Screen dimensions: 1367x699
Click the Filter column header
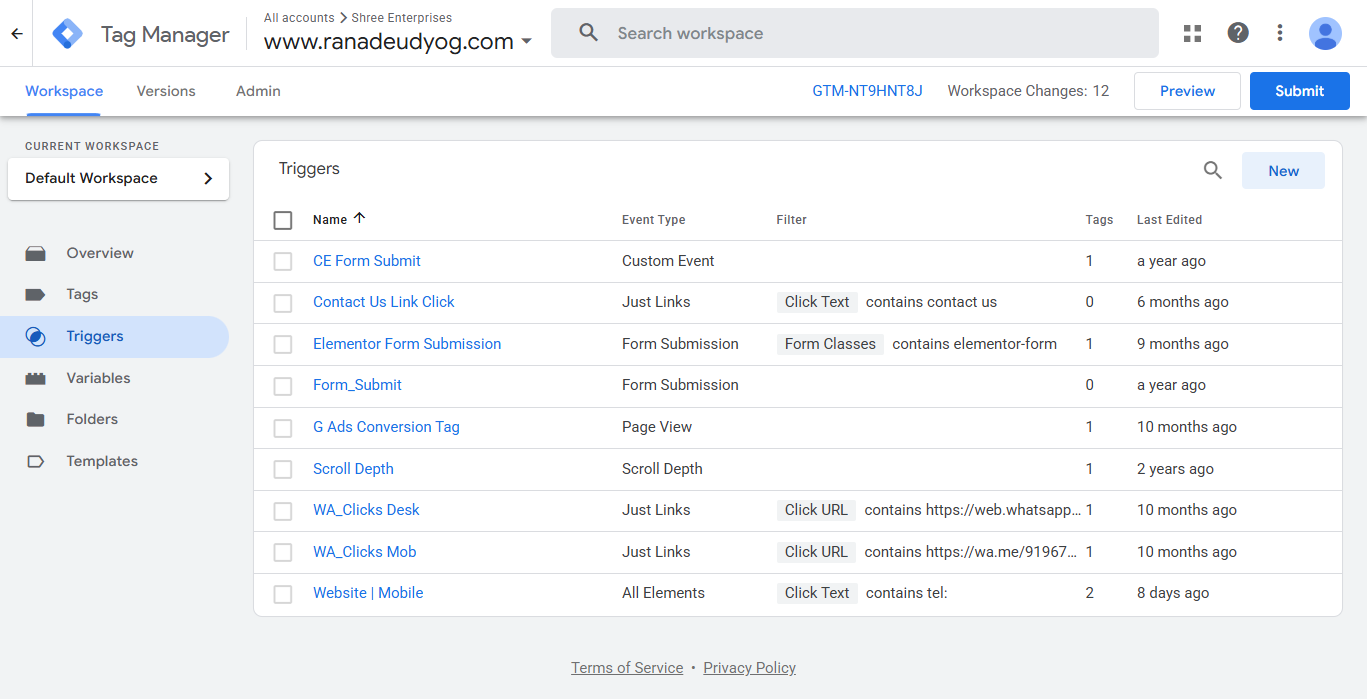(x=791, y=220)
